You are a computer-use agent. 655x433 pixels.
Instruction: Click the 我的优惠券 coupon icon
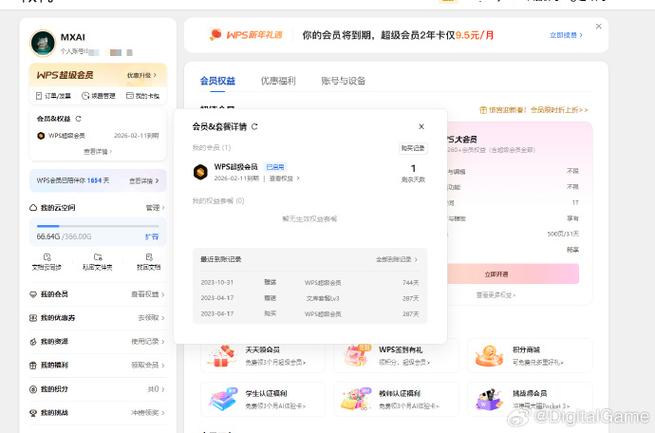click(x=33, y=318)
